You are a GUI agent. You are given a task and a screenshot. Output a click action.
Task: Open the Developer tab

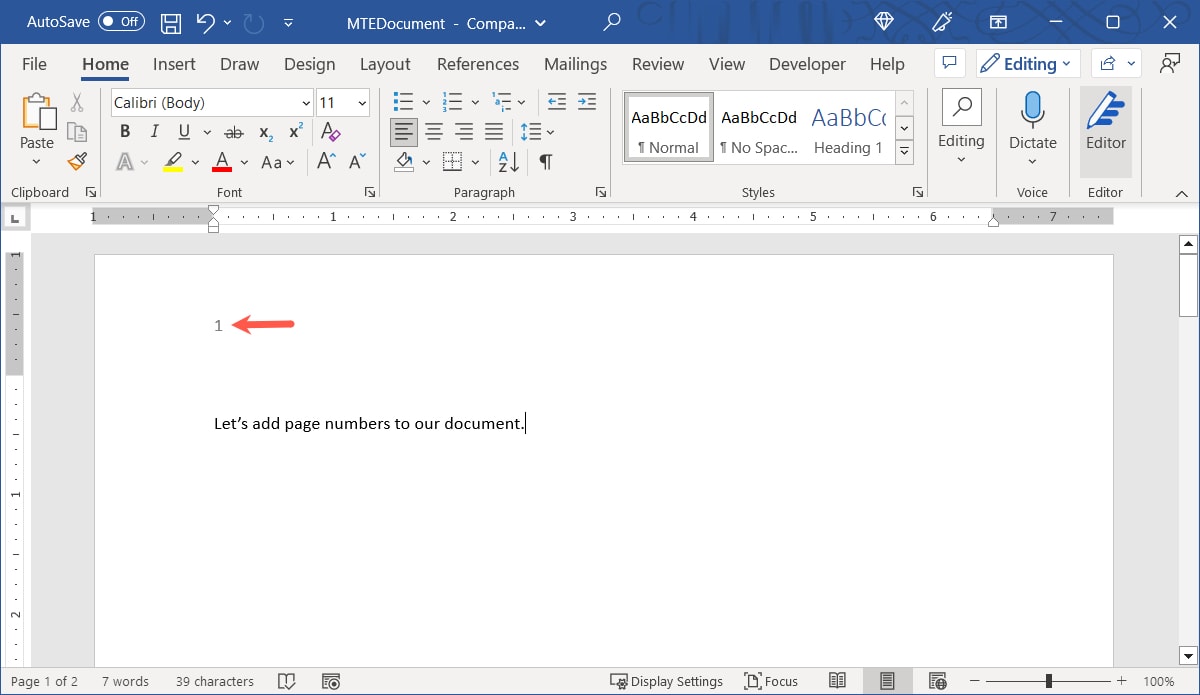(807, 64)
